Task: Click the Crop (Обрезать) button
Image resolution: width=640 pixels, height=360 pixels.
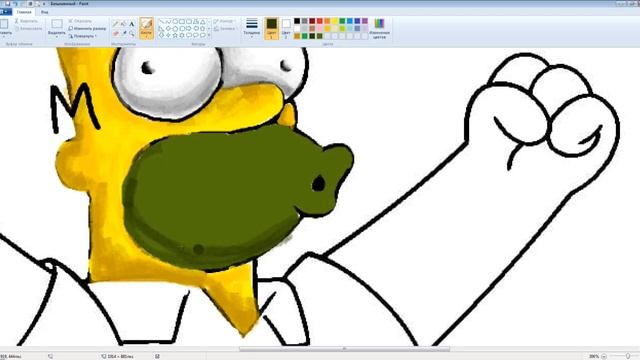Action: tap(80, 21)
